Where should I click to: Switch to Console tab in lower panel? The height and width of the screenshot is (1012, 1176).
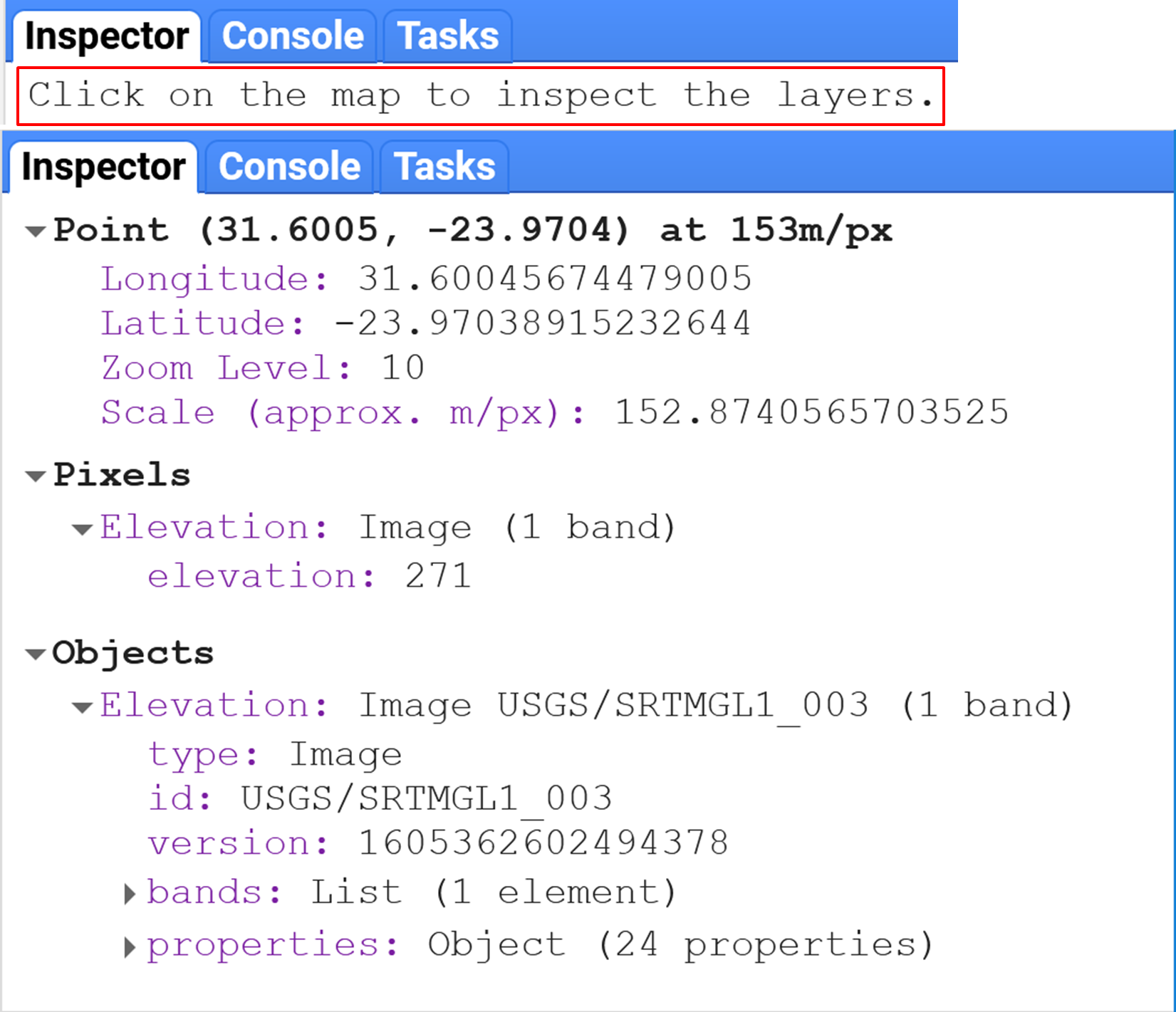pos(289,167)
